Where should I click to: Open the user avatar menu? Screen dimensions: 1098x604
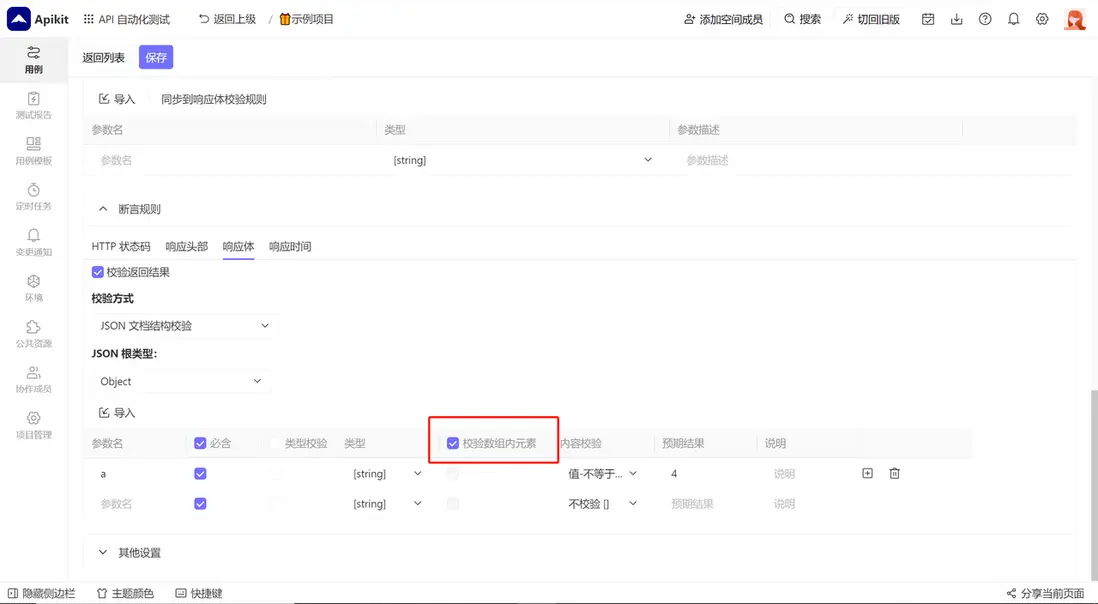click(x=1075, y=20)
